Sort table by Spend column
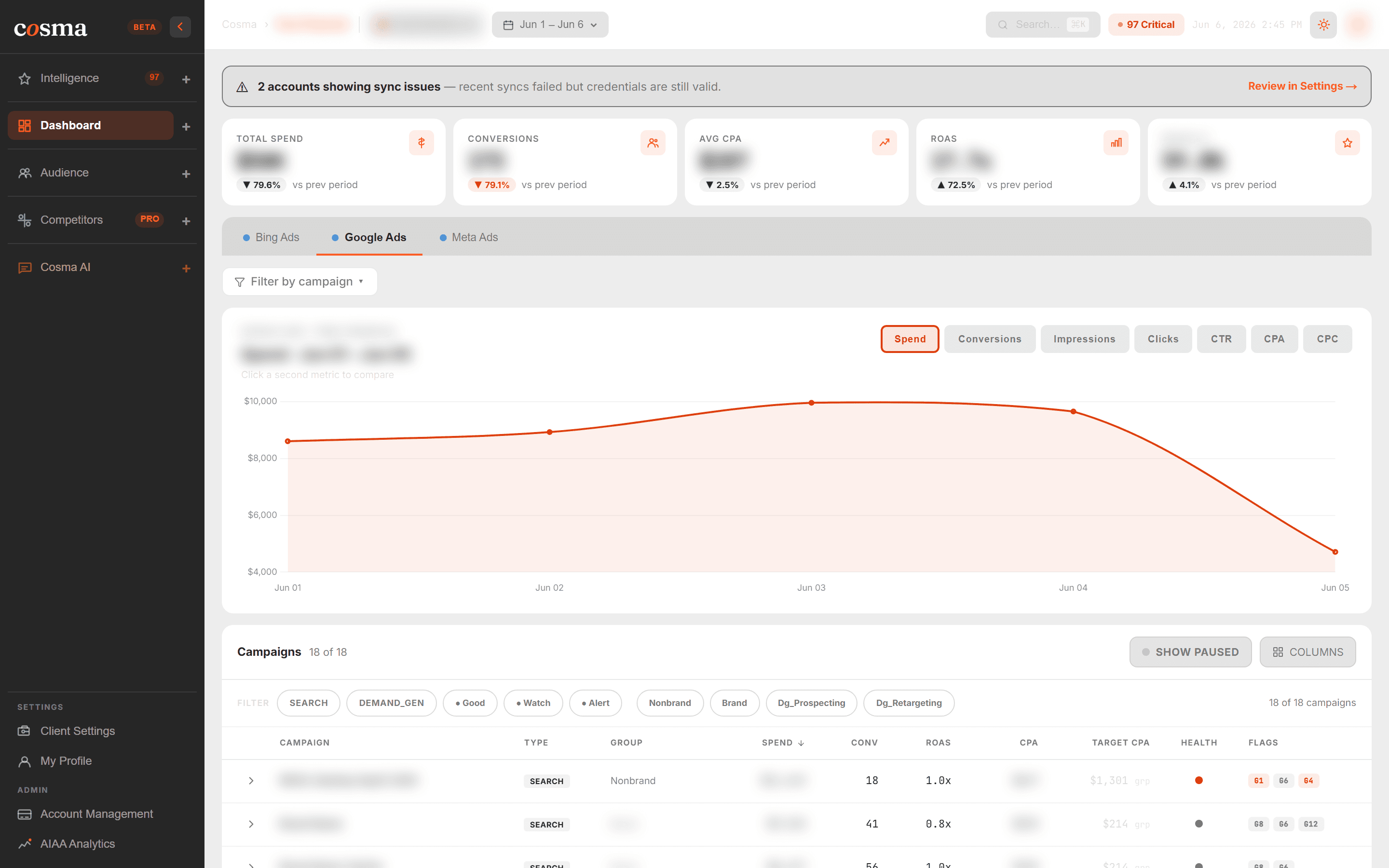 click(783, 743)
